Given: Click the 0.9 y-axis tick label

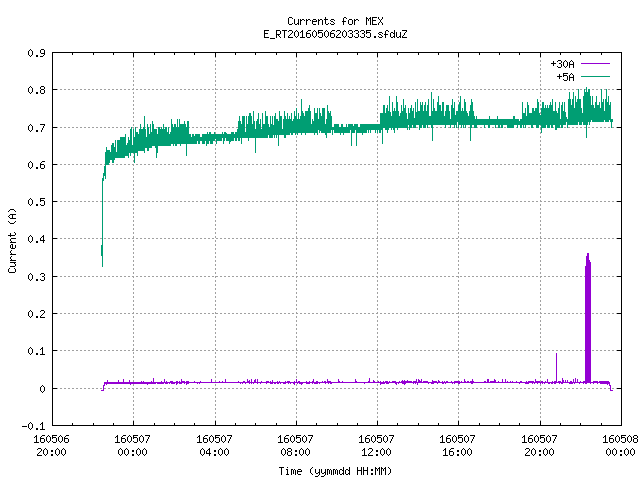Looking at the screenshot, I should pyautogui.click(x=36, y=53).
